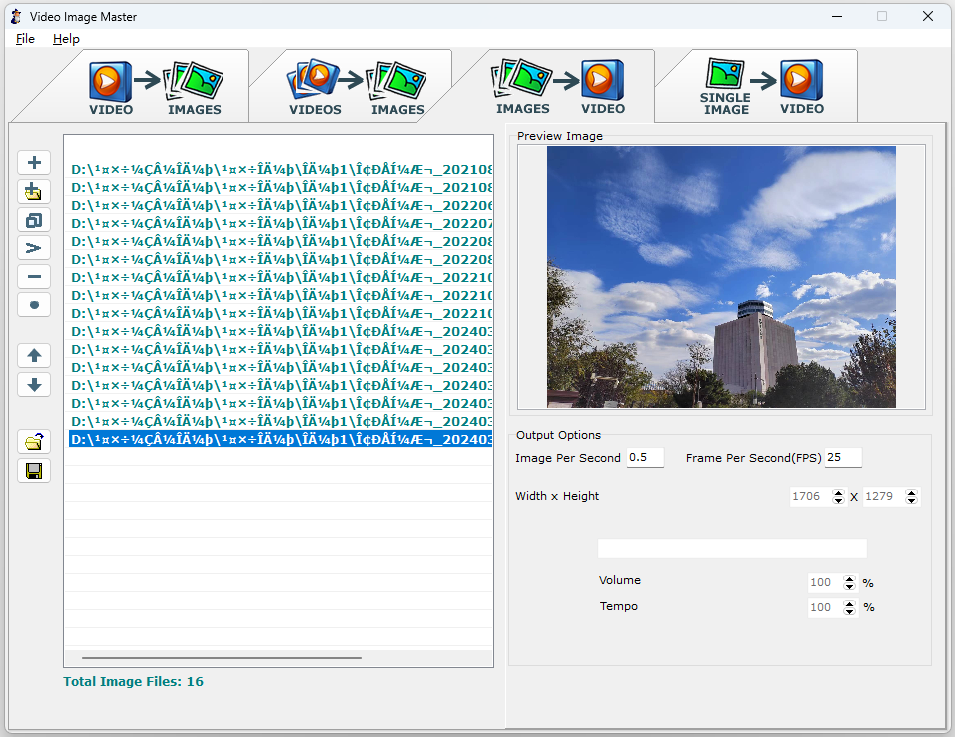Minimize the Video Image Master window
The height and width of the screenshot is (737, 955).
tap(837, 16)
